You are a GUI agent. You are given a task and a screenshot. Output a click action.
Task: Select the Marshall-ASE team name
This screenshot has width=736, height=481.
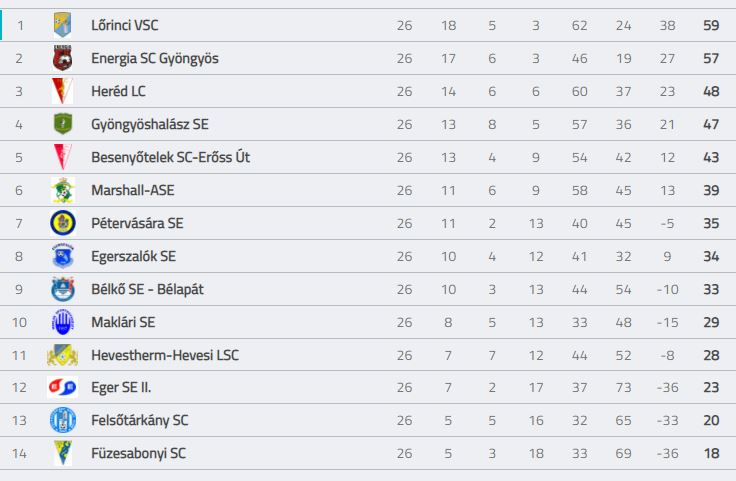tap(133, 190)
